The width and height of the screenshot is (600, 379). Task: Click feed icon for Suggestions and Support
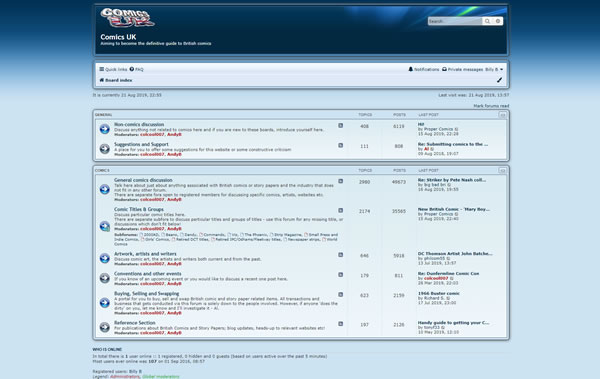pyautogui.click(x=341, y=145)
